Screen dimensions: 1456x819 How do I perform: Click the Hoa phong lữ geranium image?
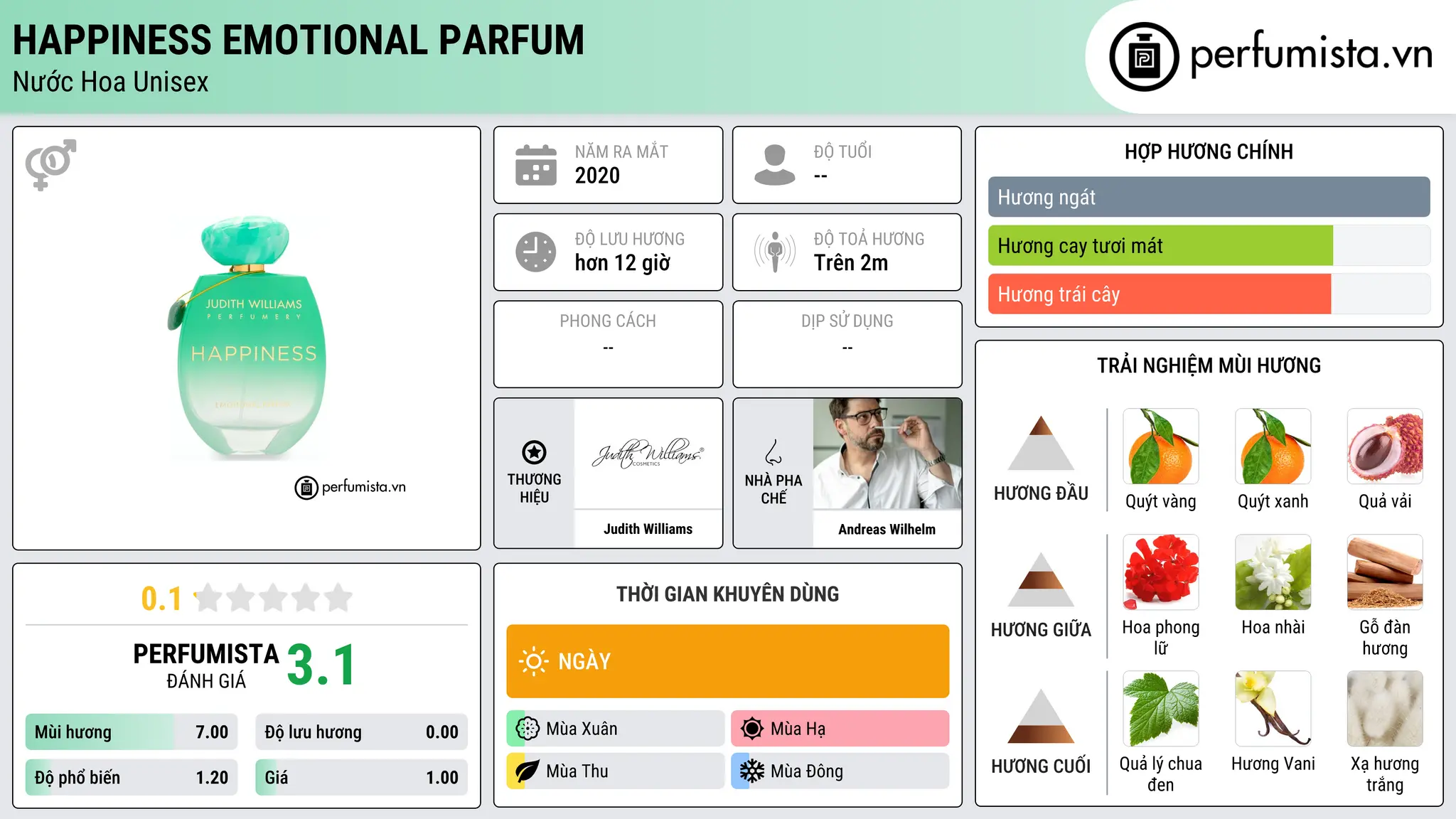point(1161,572)
